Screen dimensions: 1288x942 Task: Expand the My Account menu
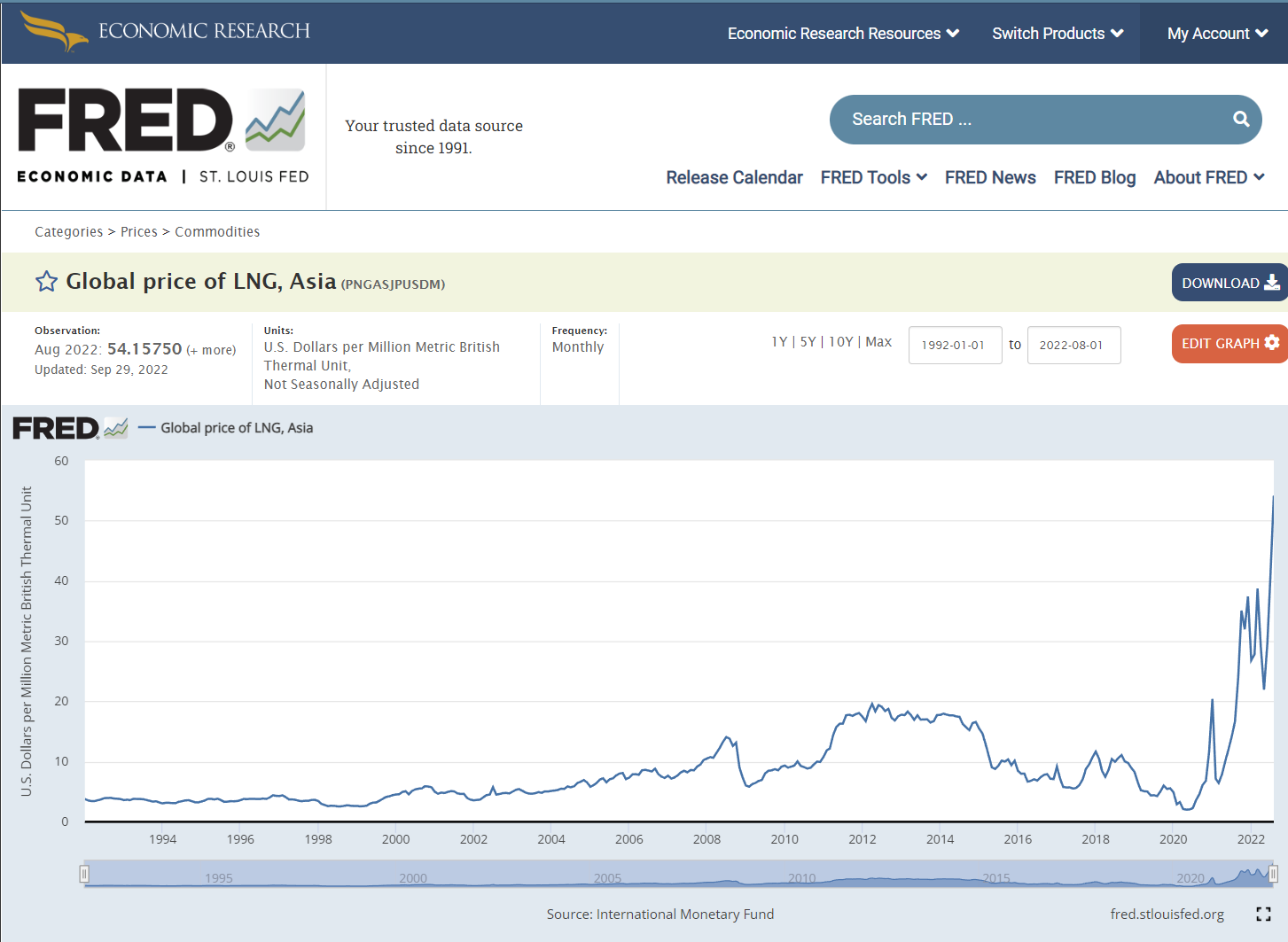[1217, 34]
